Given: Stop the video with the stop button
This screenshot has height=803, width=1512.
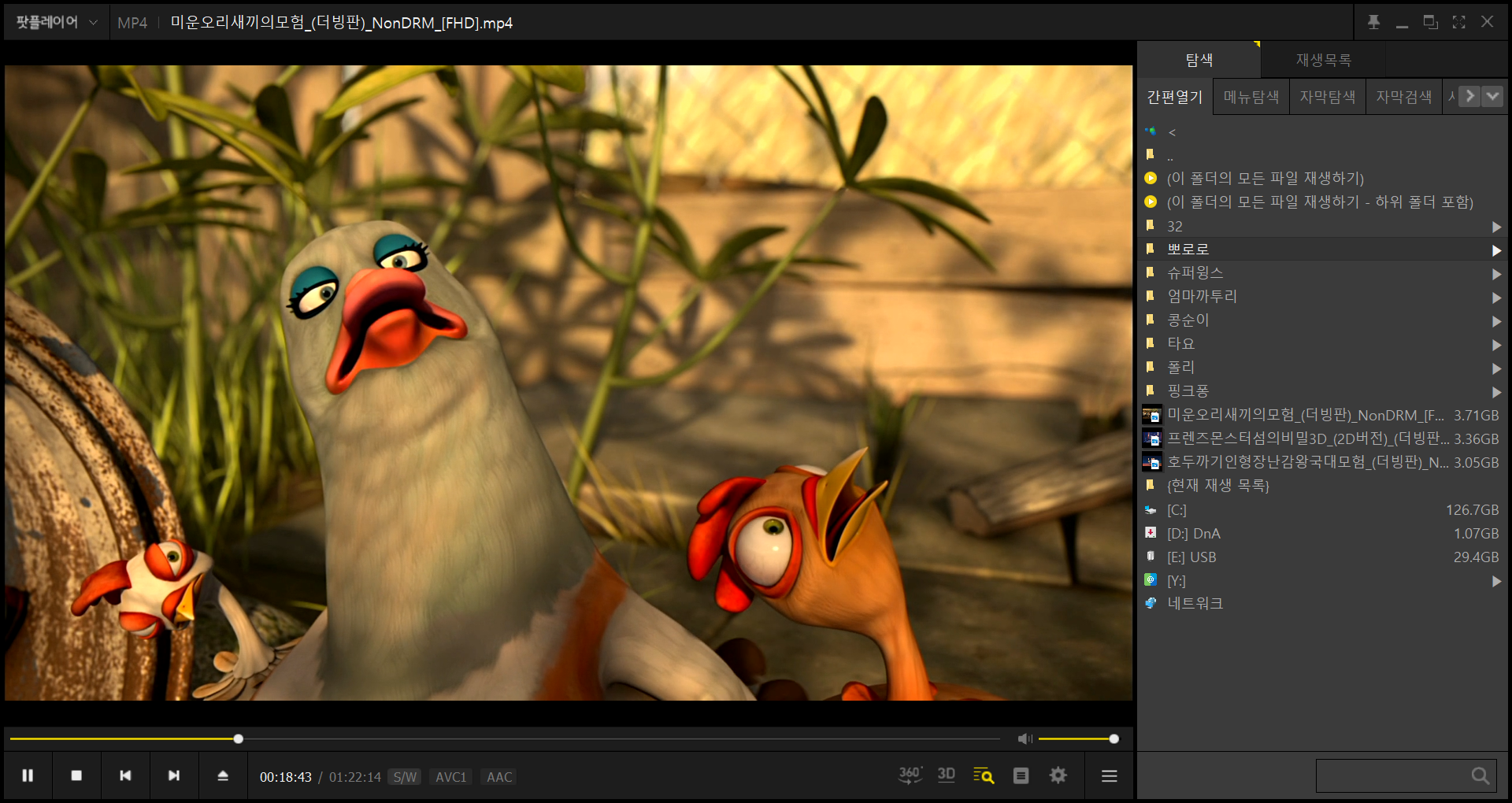Looking at the screenshot, I should (76, 776).
